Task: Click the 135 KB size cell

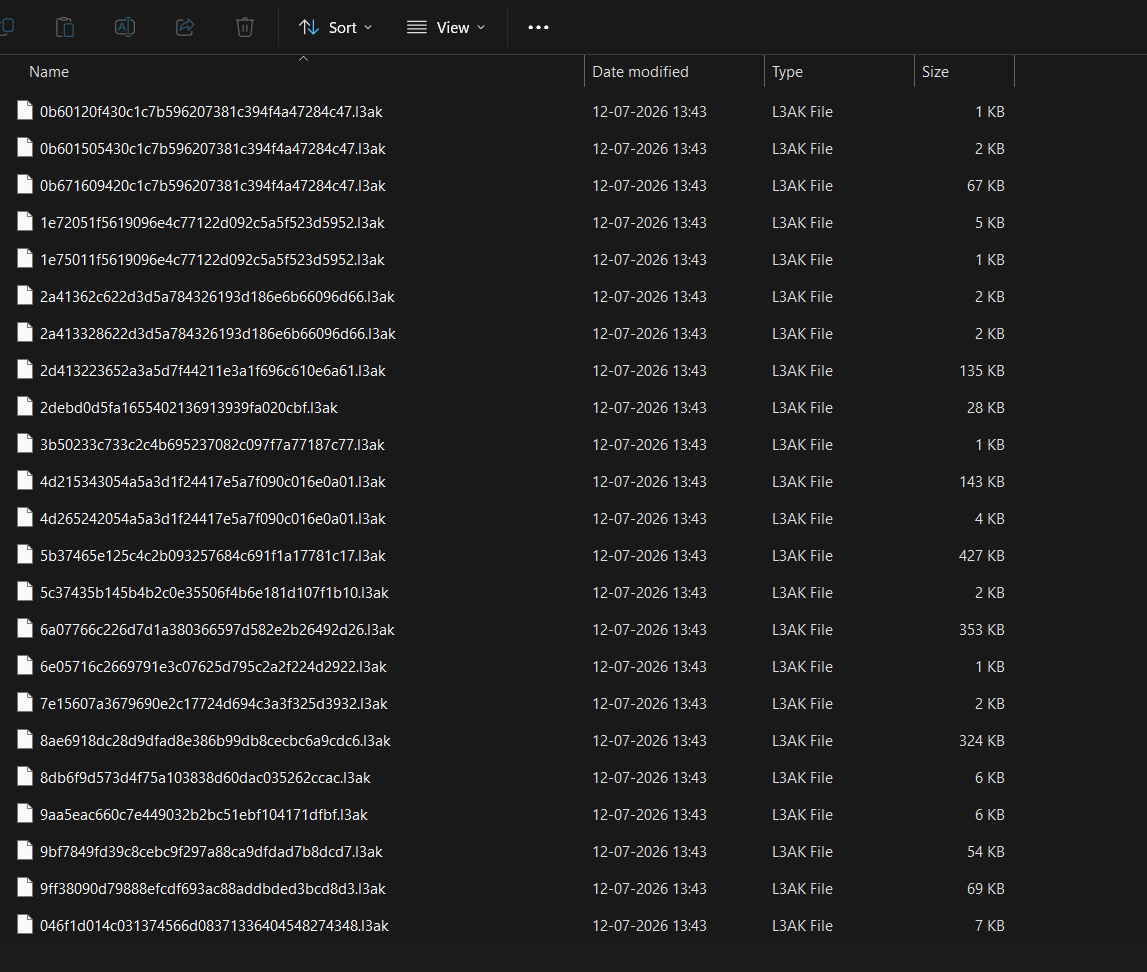Action: coord(982,371)
